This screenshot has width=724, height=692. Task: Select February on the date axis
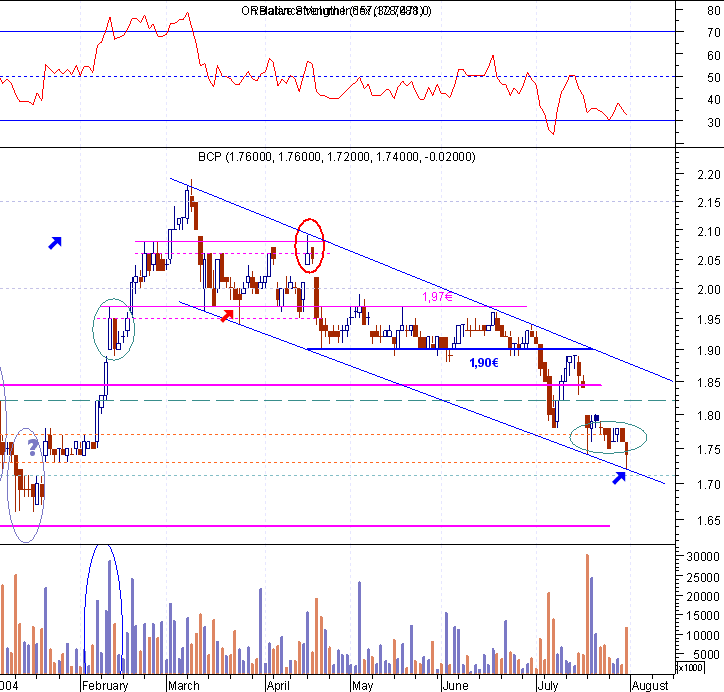[x=105, y=686]
